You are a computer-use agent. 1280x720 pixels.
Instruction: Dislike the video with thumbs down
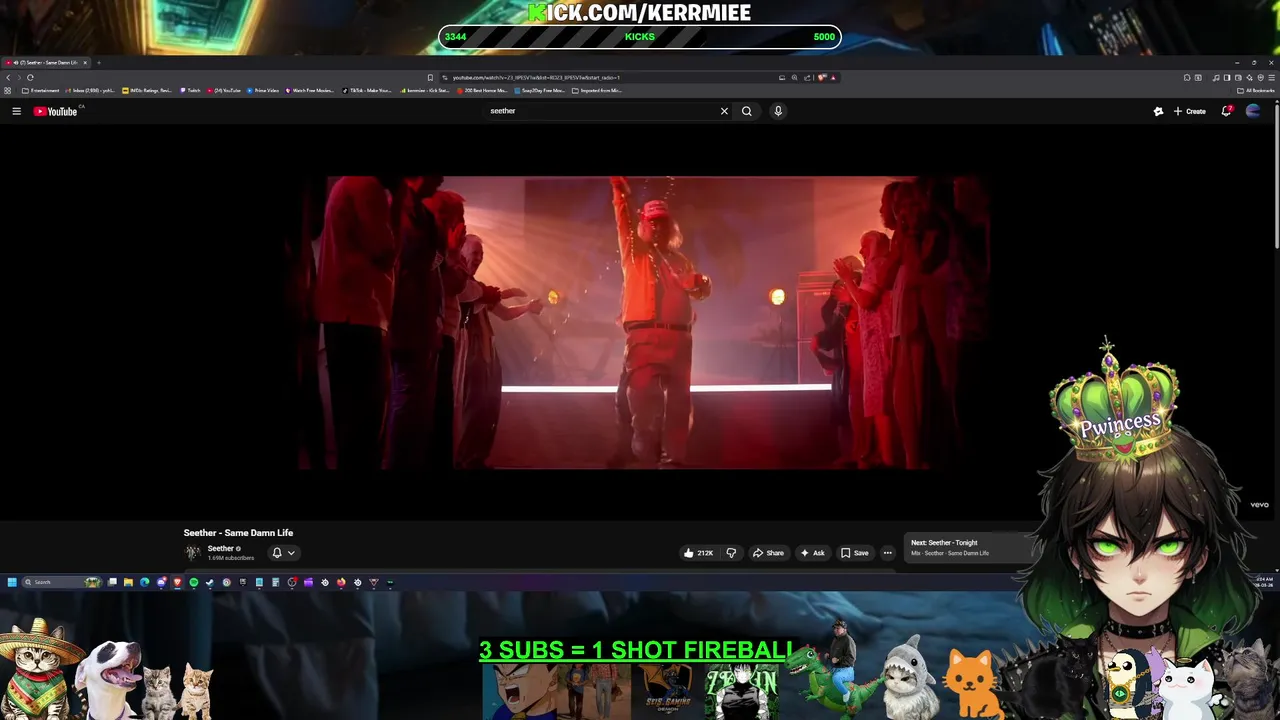tap(731, 553)
